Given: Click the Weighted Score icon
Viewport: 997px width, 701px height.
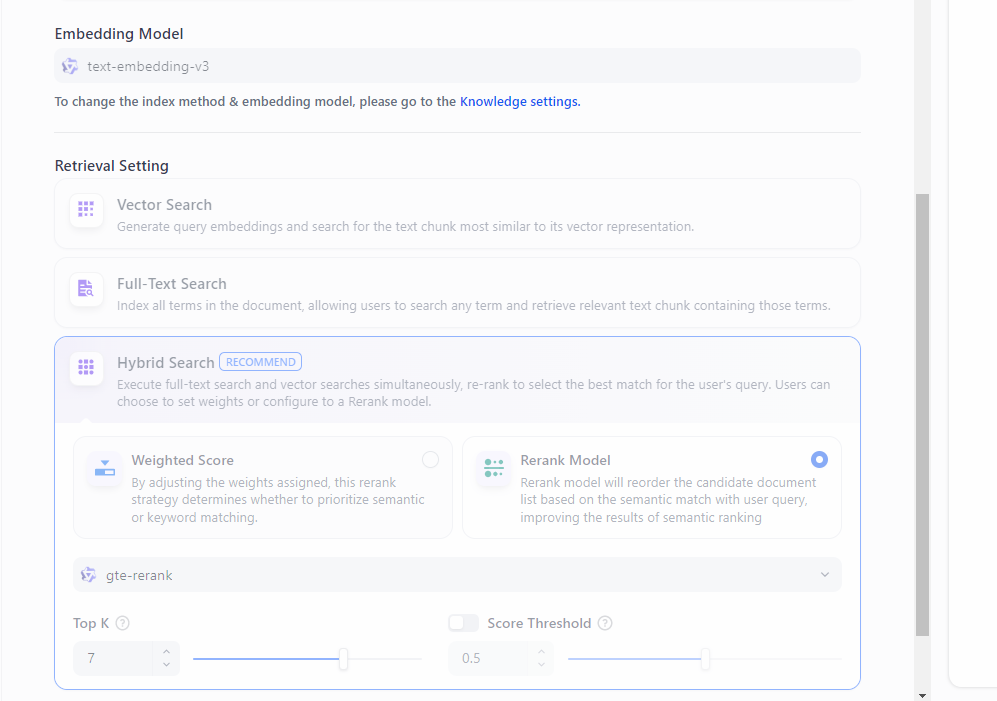Looking at the screenshot, I should click(105, 468).
